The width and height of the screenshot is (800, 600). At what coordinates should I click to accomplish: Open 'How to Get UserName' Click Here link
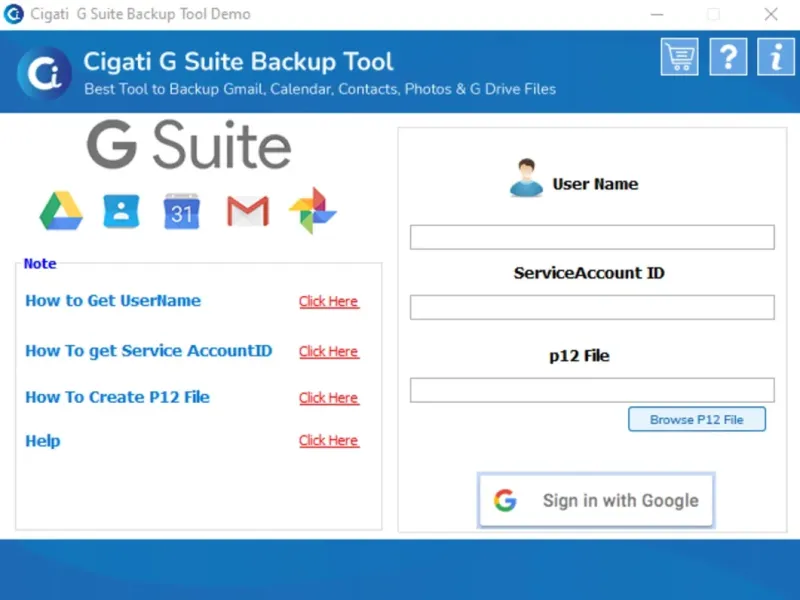click(328, 302)
